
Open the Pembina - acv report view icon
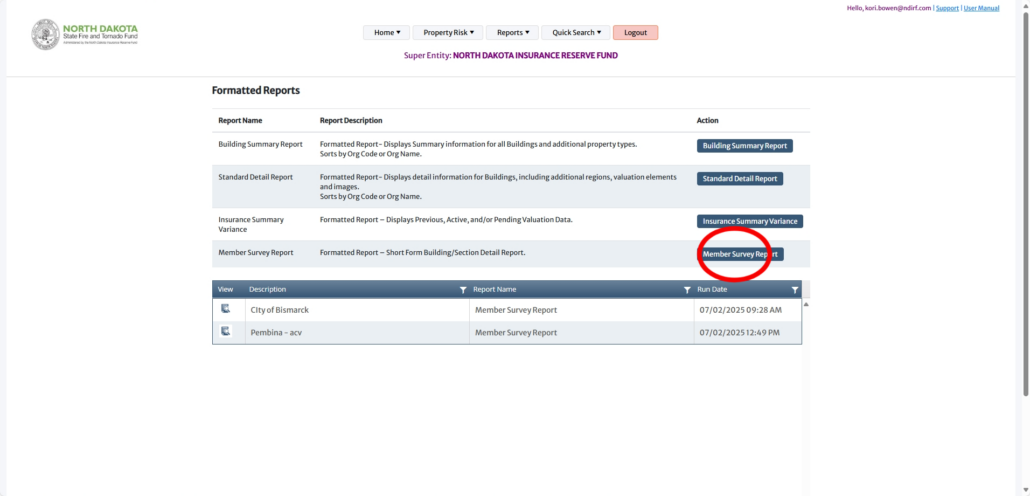tap(225, 332)
